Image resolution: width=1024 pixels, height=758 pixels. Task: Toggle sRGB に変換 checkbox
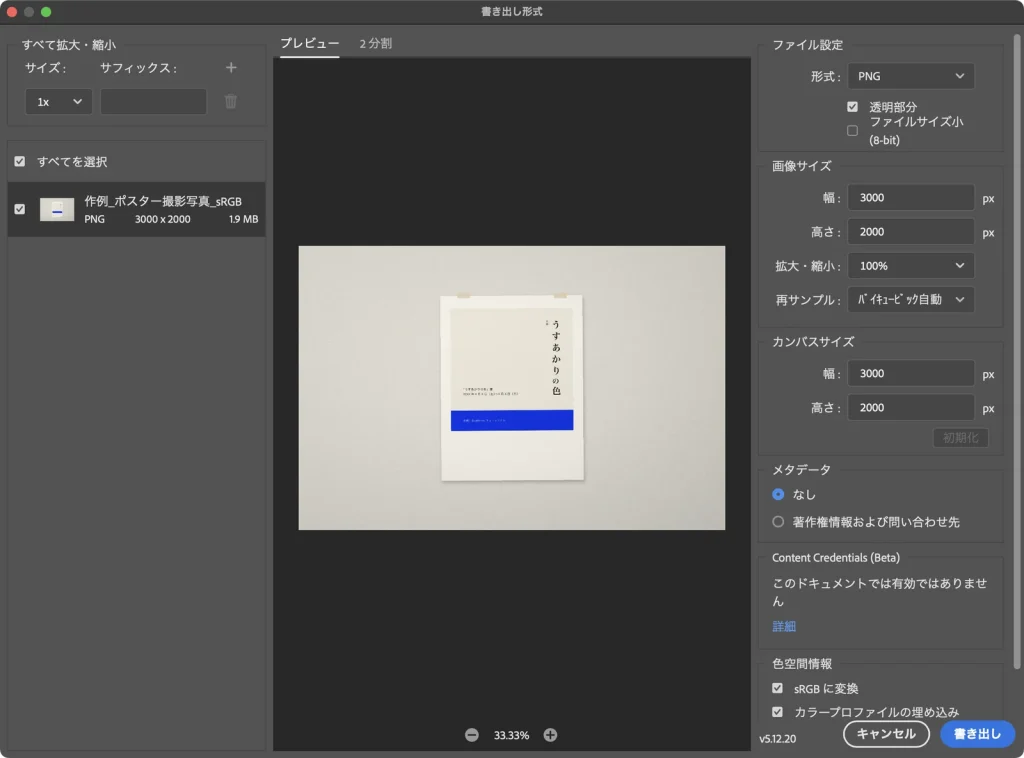click(777, 688)
